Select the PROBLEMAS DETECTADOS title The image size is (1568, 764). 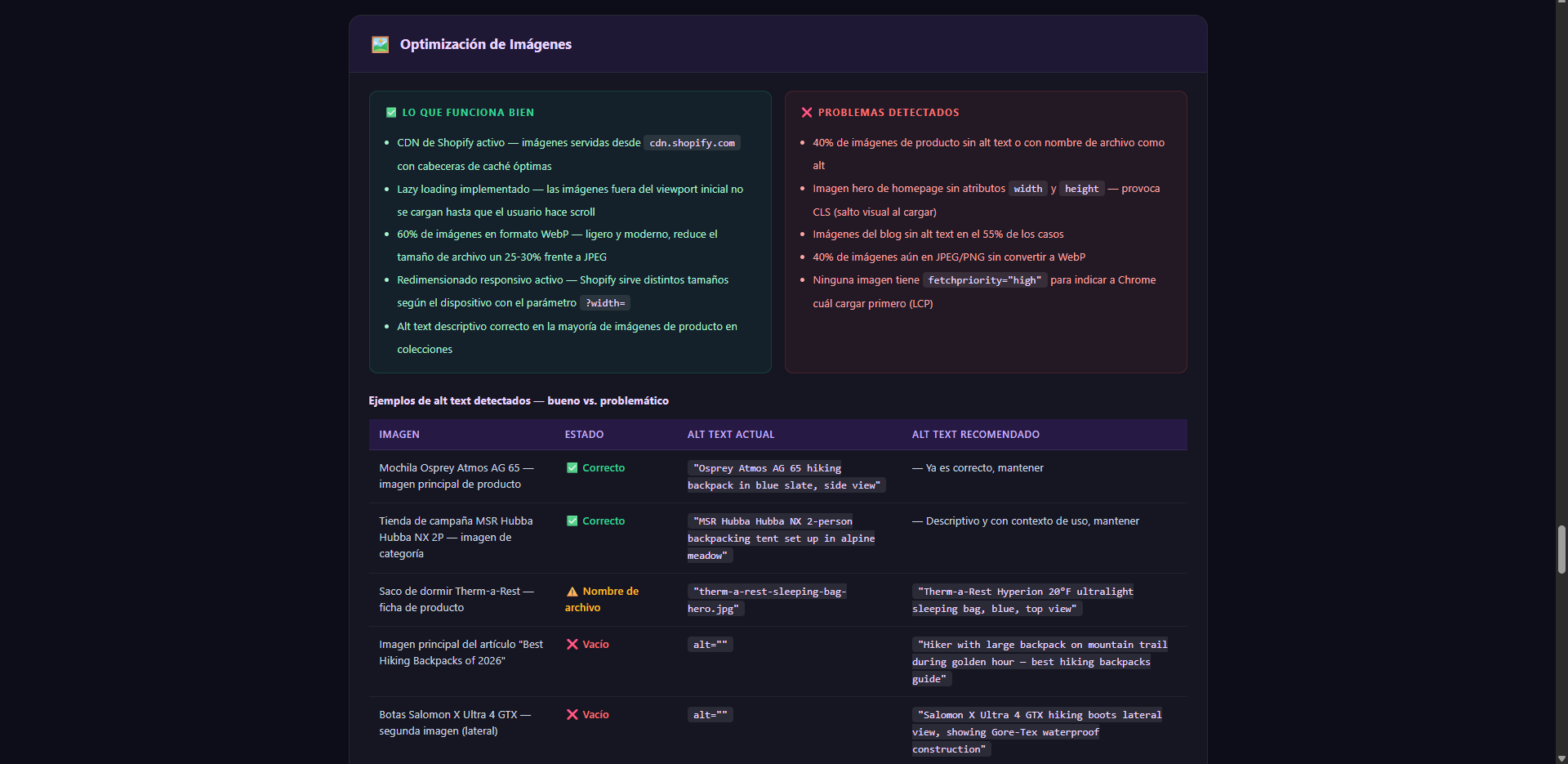click(889, 113)
